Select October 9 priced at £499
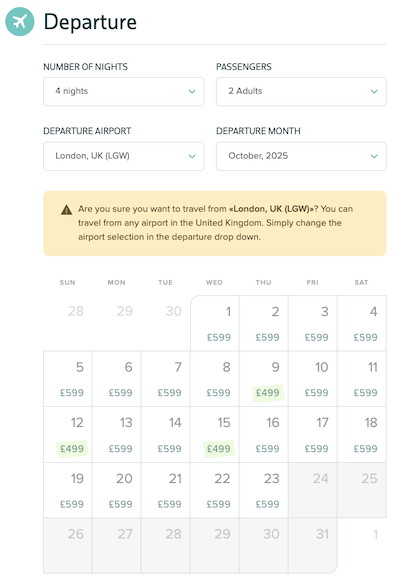Viewport: 397px width, 587px height. click(264, 379)
